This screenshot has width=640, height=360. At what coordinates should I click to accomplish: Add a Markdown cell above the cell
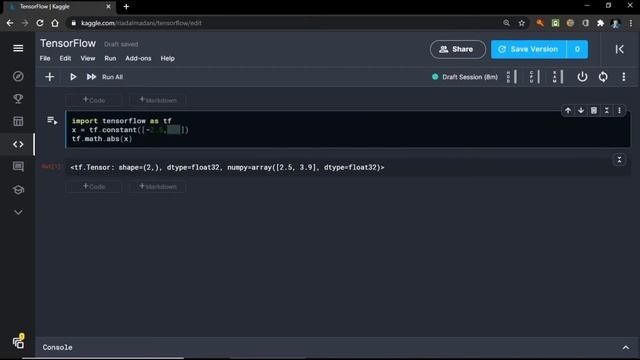click(158, 100)
